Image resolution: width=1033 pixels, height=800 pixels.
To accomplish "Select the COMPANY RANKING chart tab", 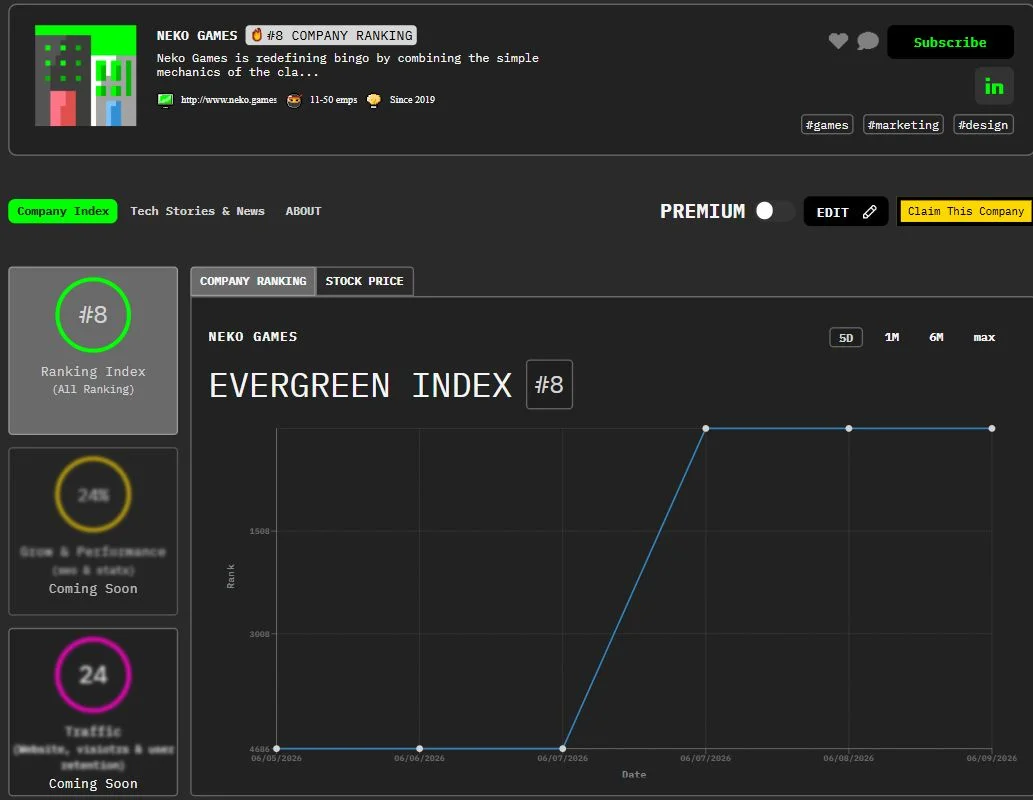I will pos(253,281).
